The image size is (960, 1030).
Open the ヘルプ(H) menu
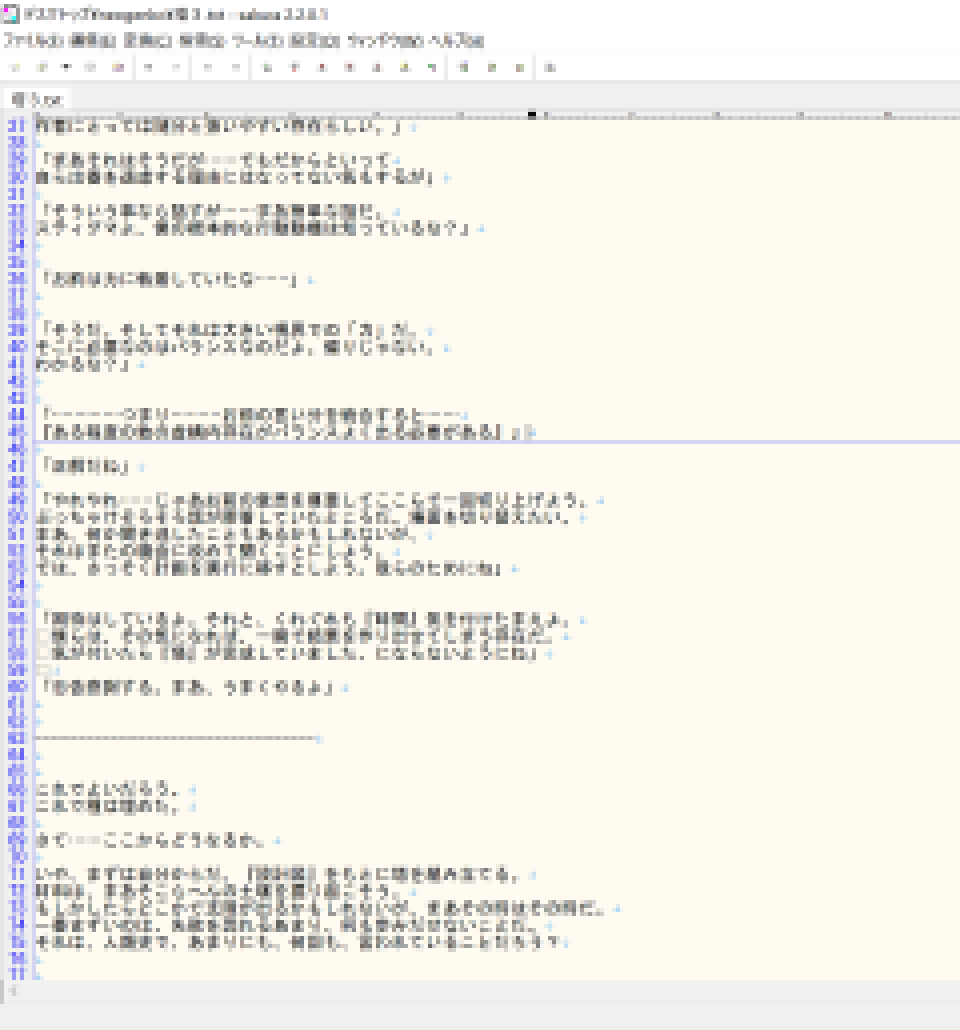tap(457, 41)
